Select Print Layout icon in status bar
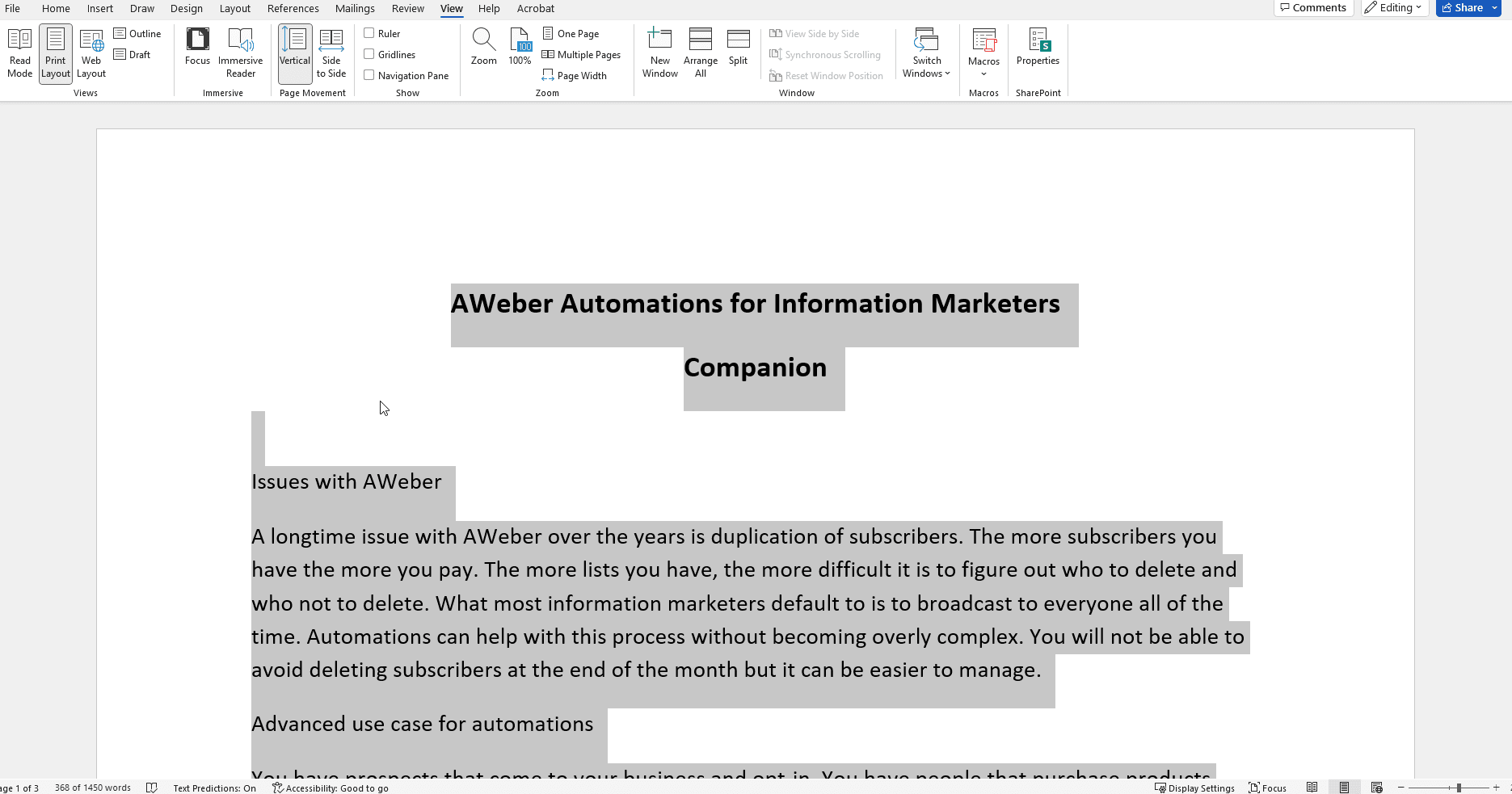The image size is (1512, 794). pos(1344,788)
